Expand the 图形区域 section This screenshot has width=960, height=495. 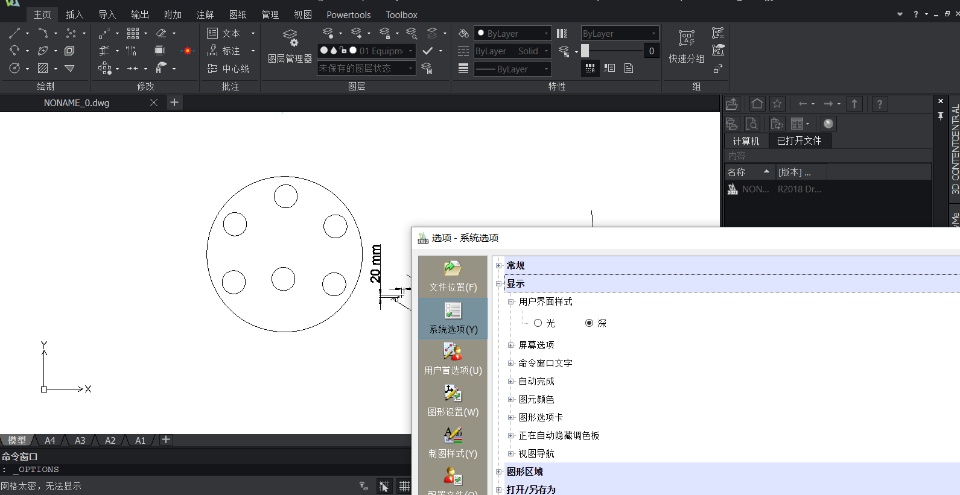pyautogui.click(x=498, y=472)
